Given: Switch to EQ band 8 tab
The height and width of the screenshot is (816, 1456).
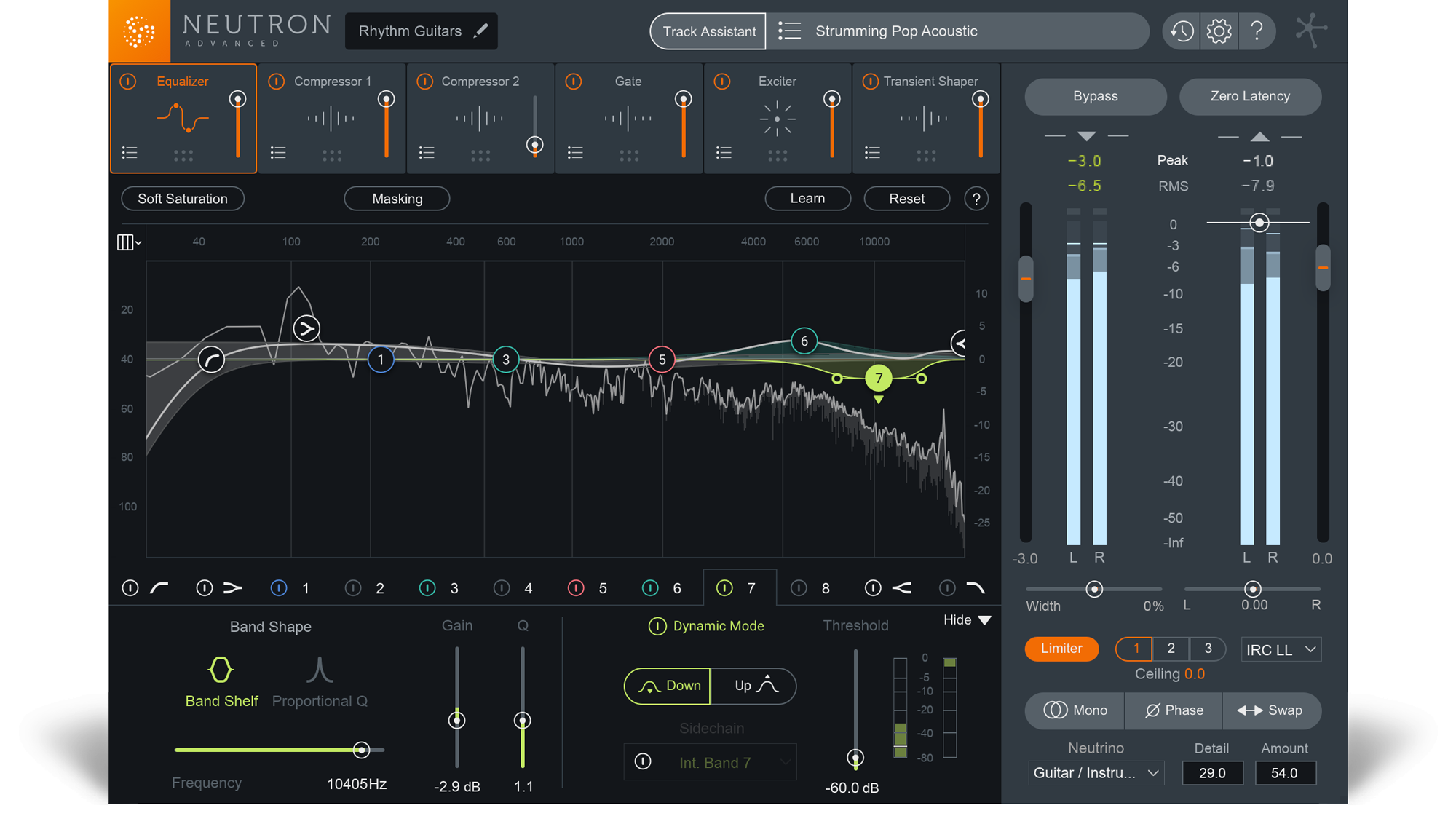Looking at the screenshot, I should (x=826, y=588).
